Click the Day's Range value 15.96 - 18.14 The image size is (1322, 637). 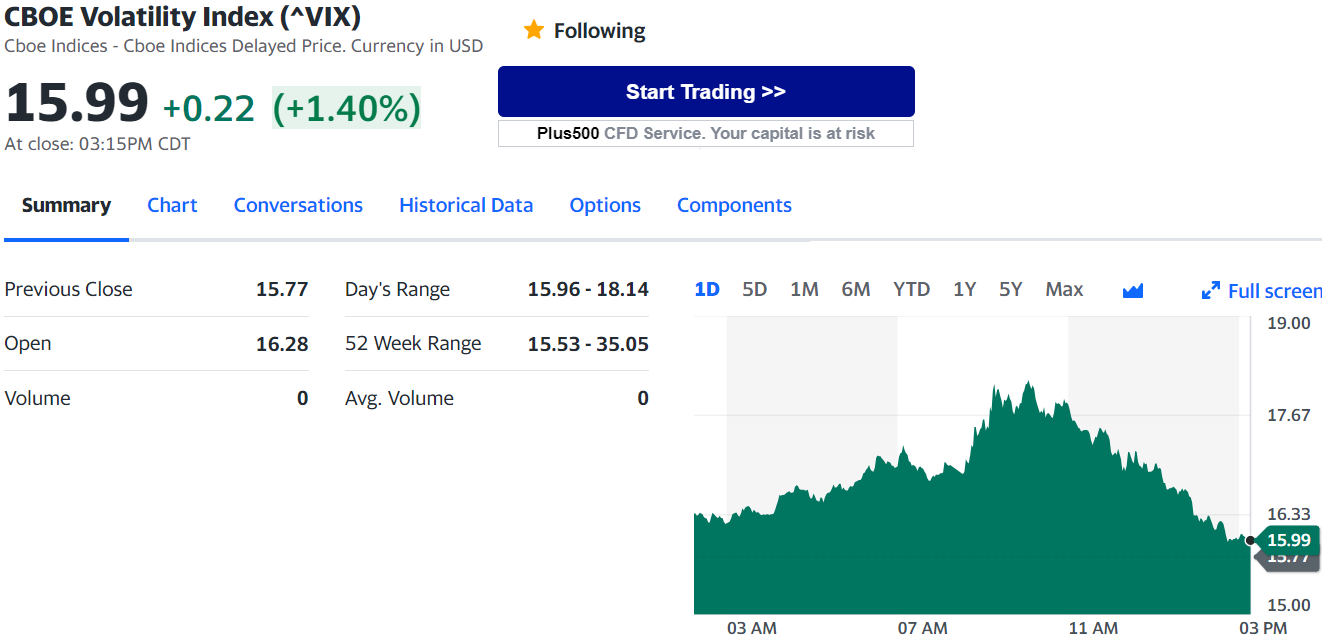(x=588, y=289)
